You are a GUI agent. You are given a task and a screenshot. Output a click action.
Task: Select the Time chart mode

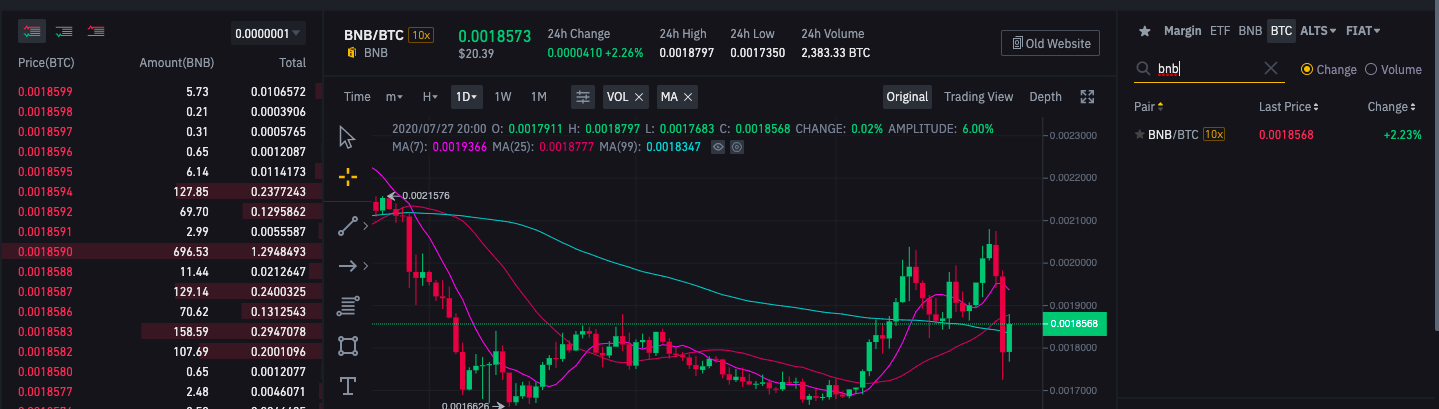357,97
